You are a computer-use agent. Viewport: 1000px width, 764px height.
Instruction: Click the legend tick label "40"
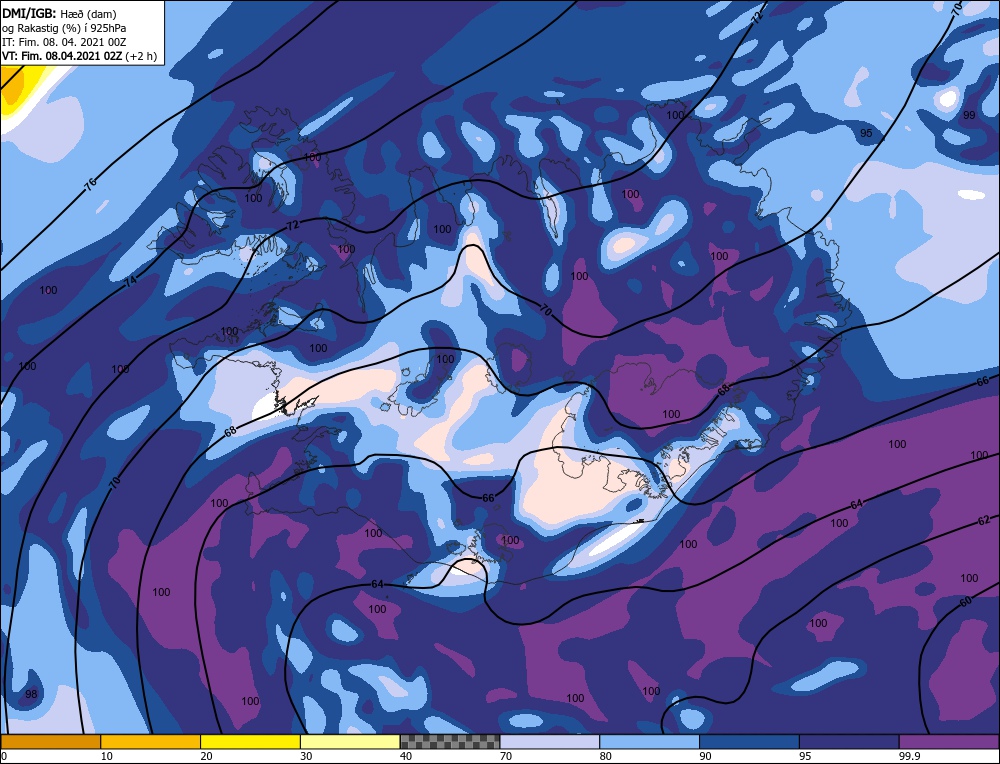coord(406,756)
